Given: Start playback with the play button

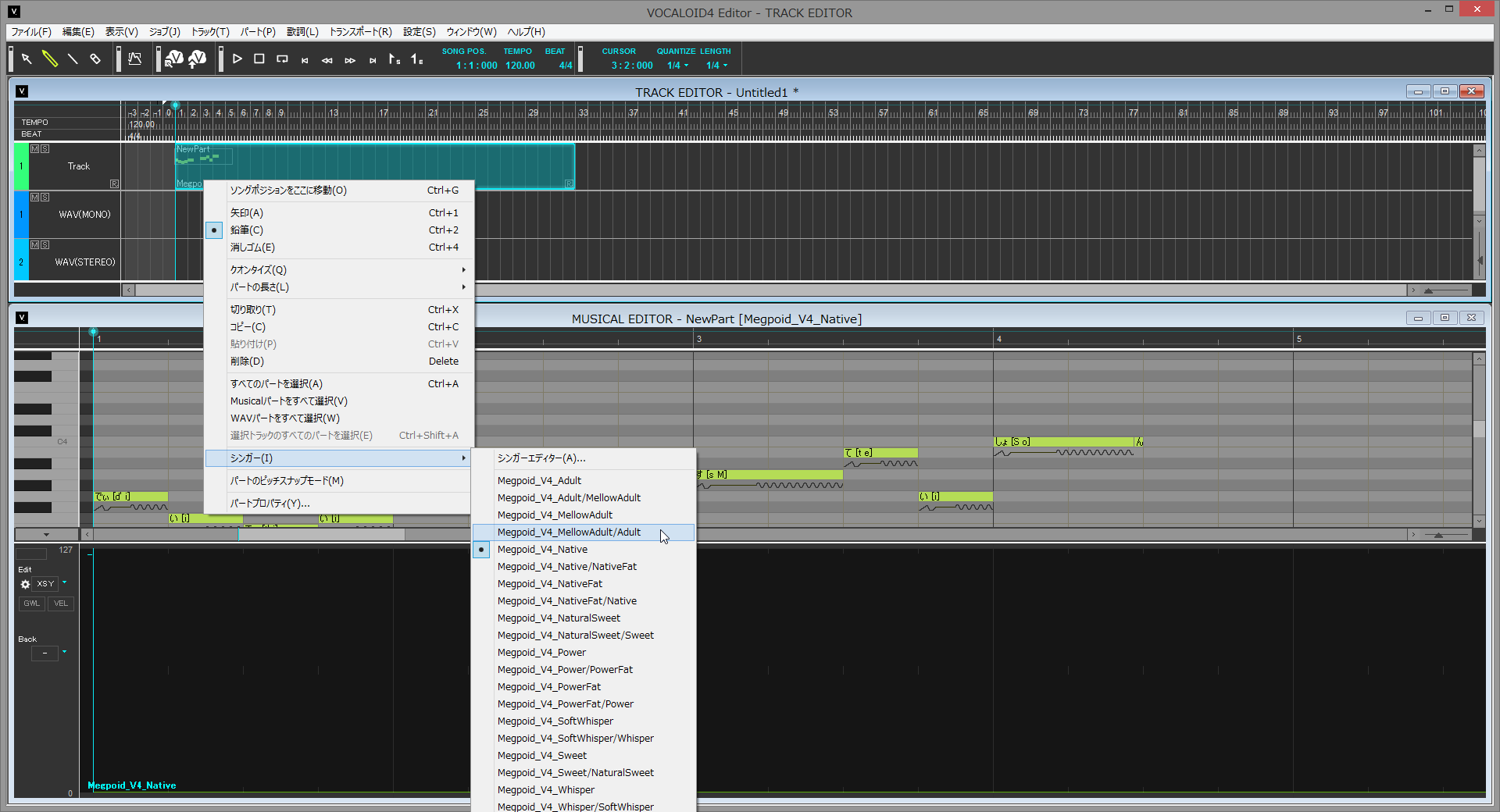Looking at the screenshot, I should (237, 59).
